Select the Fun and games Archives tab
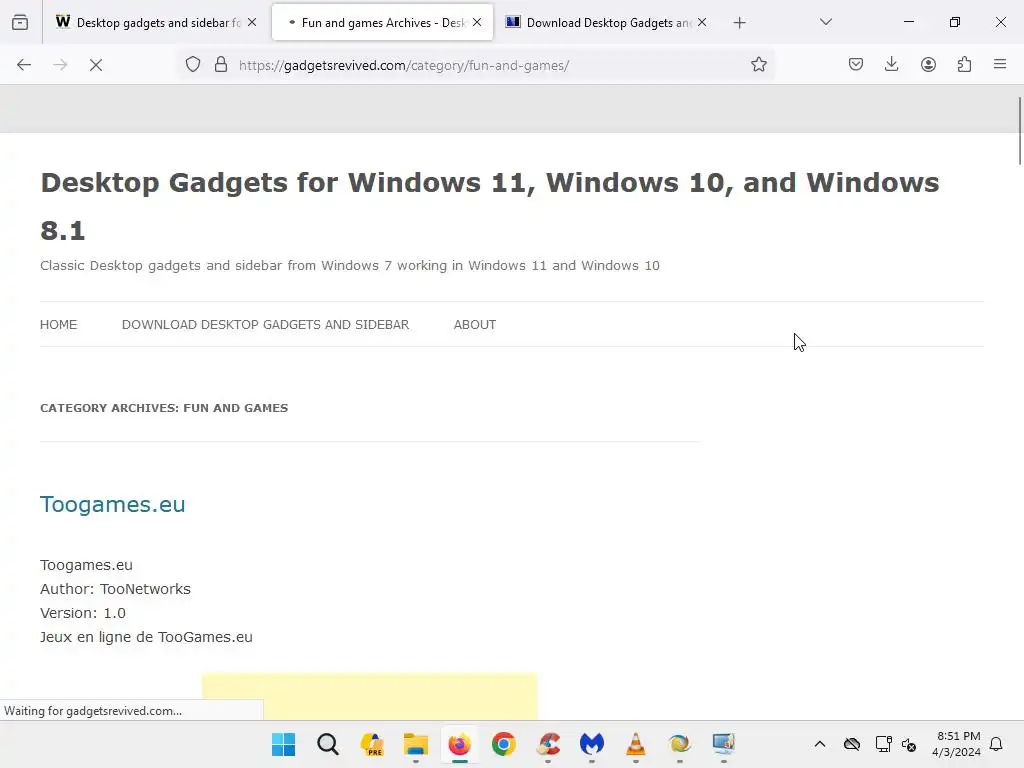The image size is (1024, 768). [x=383, y=23]
